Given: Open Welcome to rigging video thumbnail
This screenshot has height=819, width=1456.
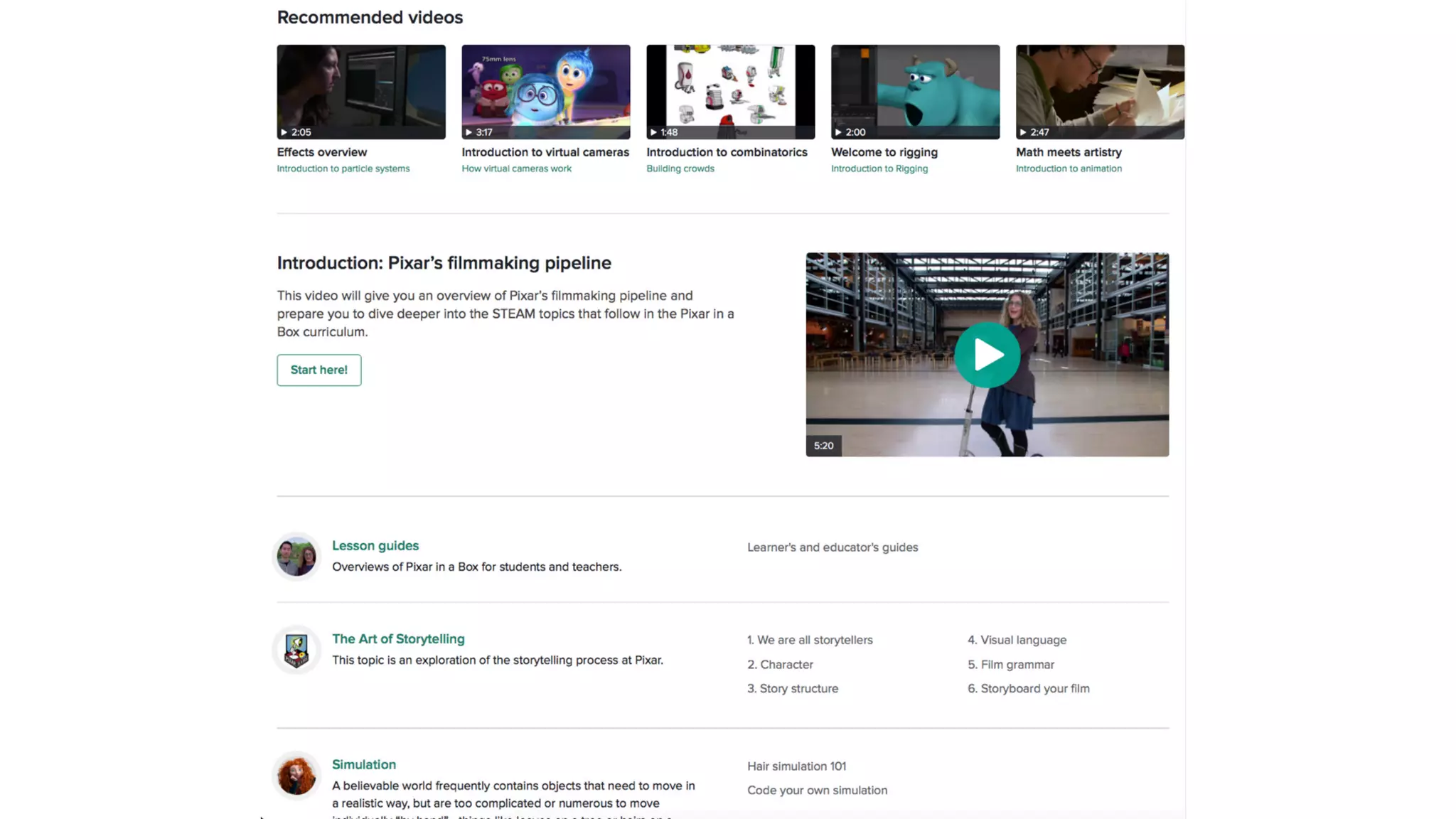Looking at the screenshot, I should [x=915, y=92].
